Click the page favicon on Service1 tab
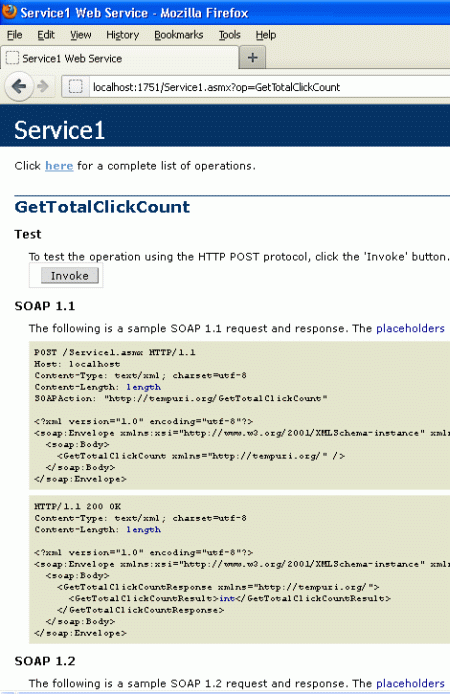Image resolution: width=450 pixels, height=694 pixels. tap(12, 58)
